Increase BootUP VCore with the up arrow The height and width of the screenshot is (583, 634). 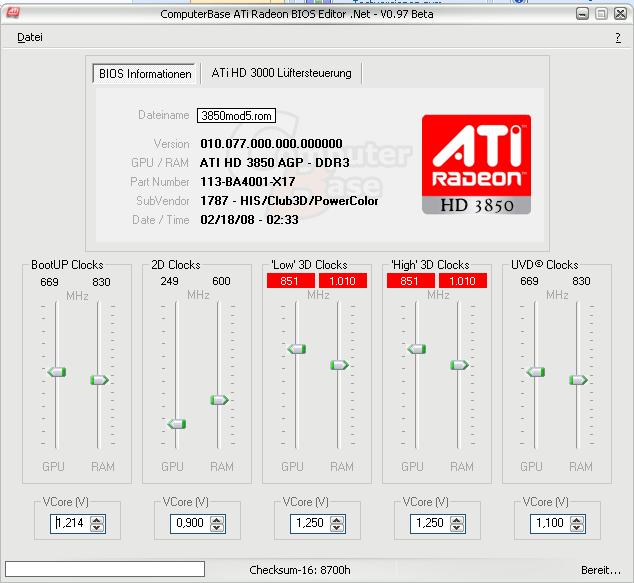(97, 520)
